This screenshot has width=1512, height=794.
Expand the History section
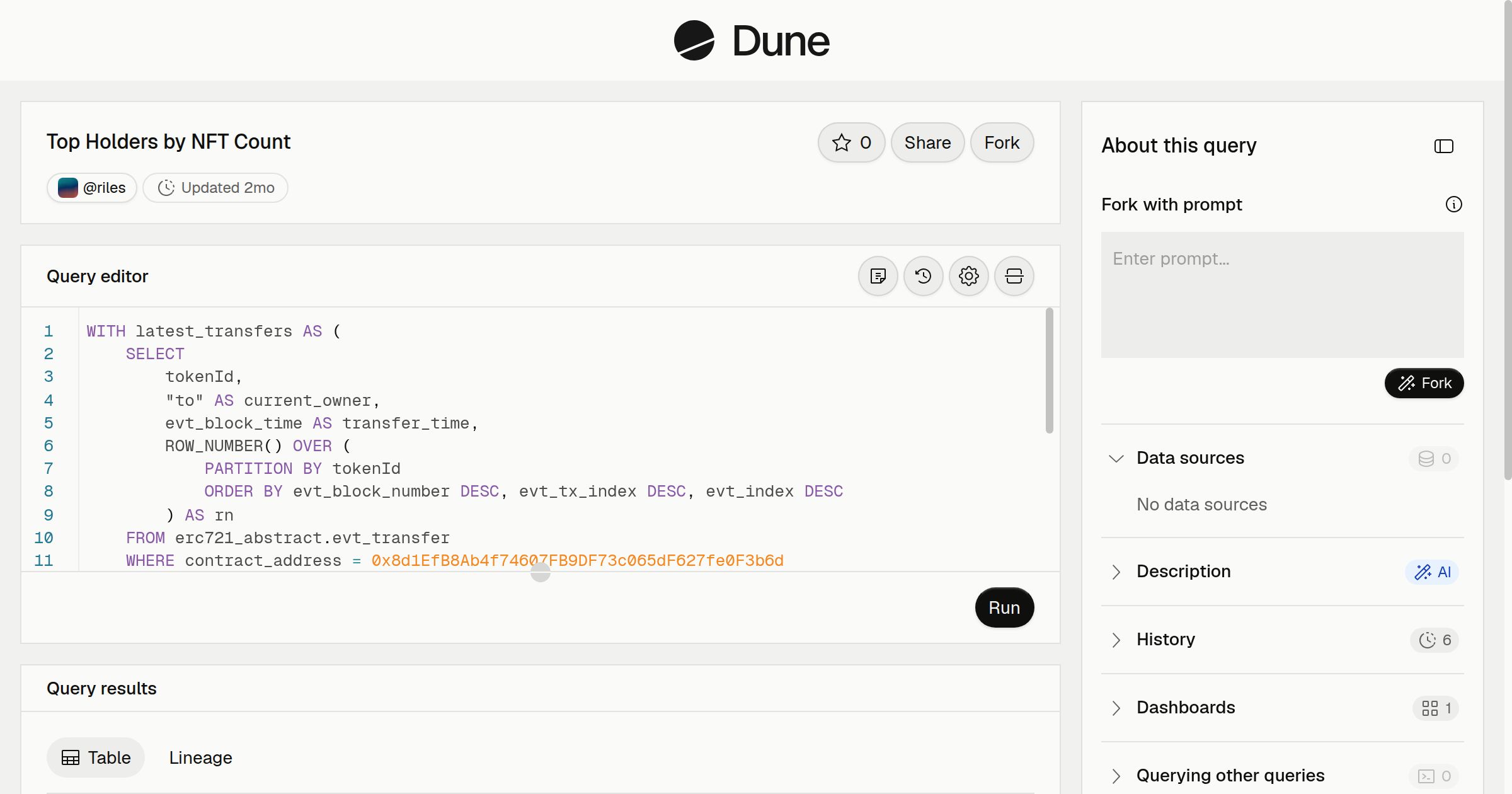point(1116,640)
